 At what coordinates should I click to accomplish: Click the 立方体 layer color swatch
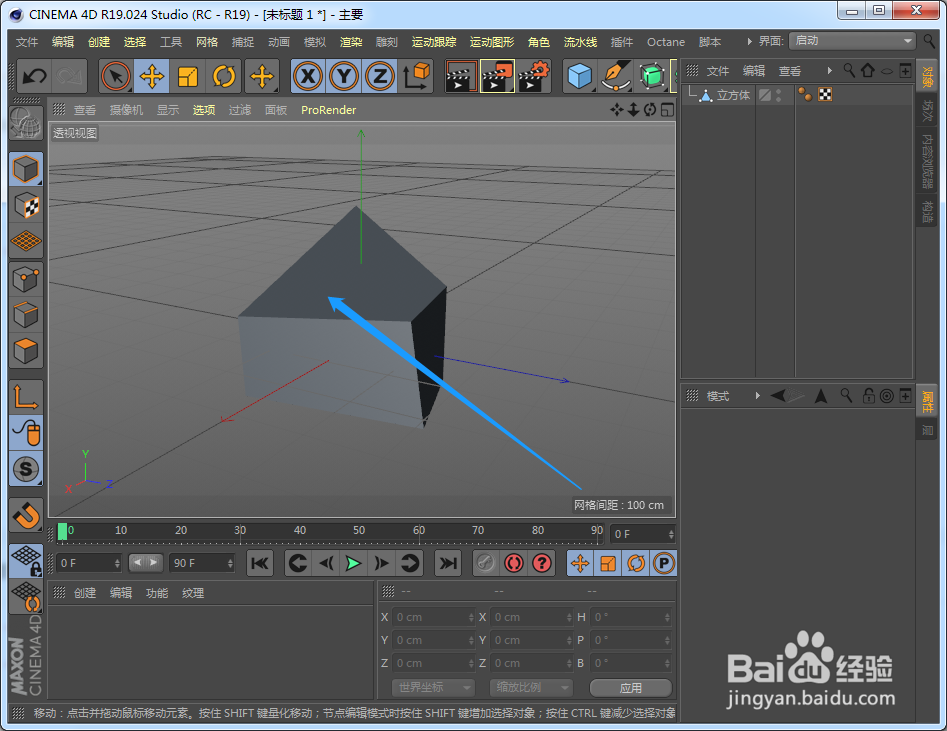pos(765,95)
